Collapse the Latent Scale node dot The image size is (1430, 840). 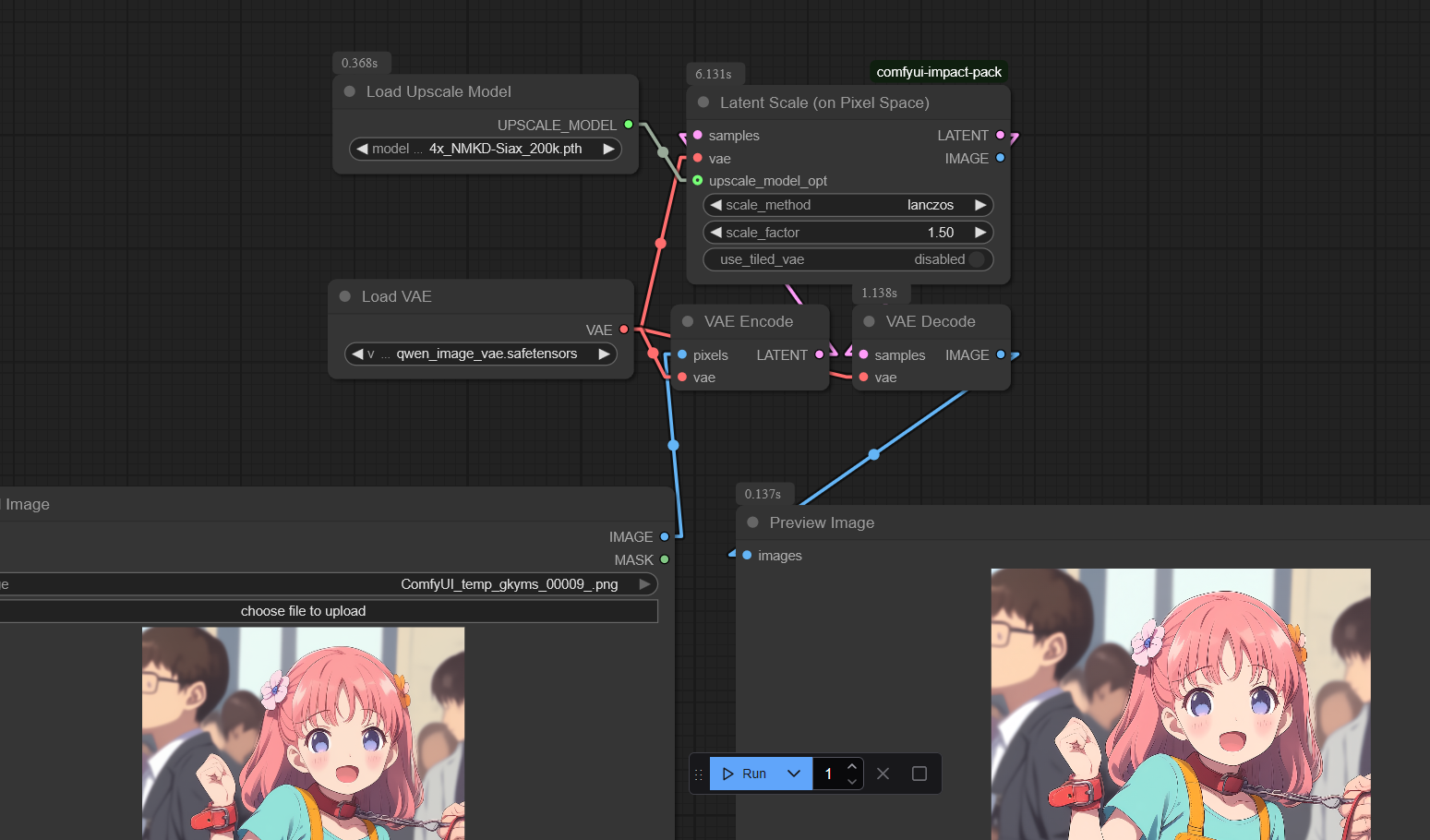(703, 102)
